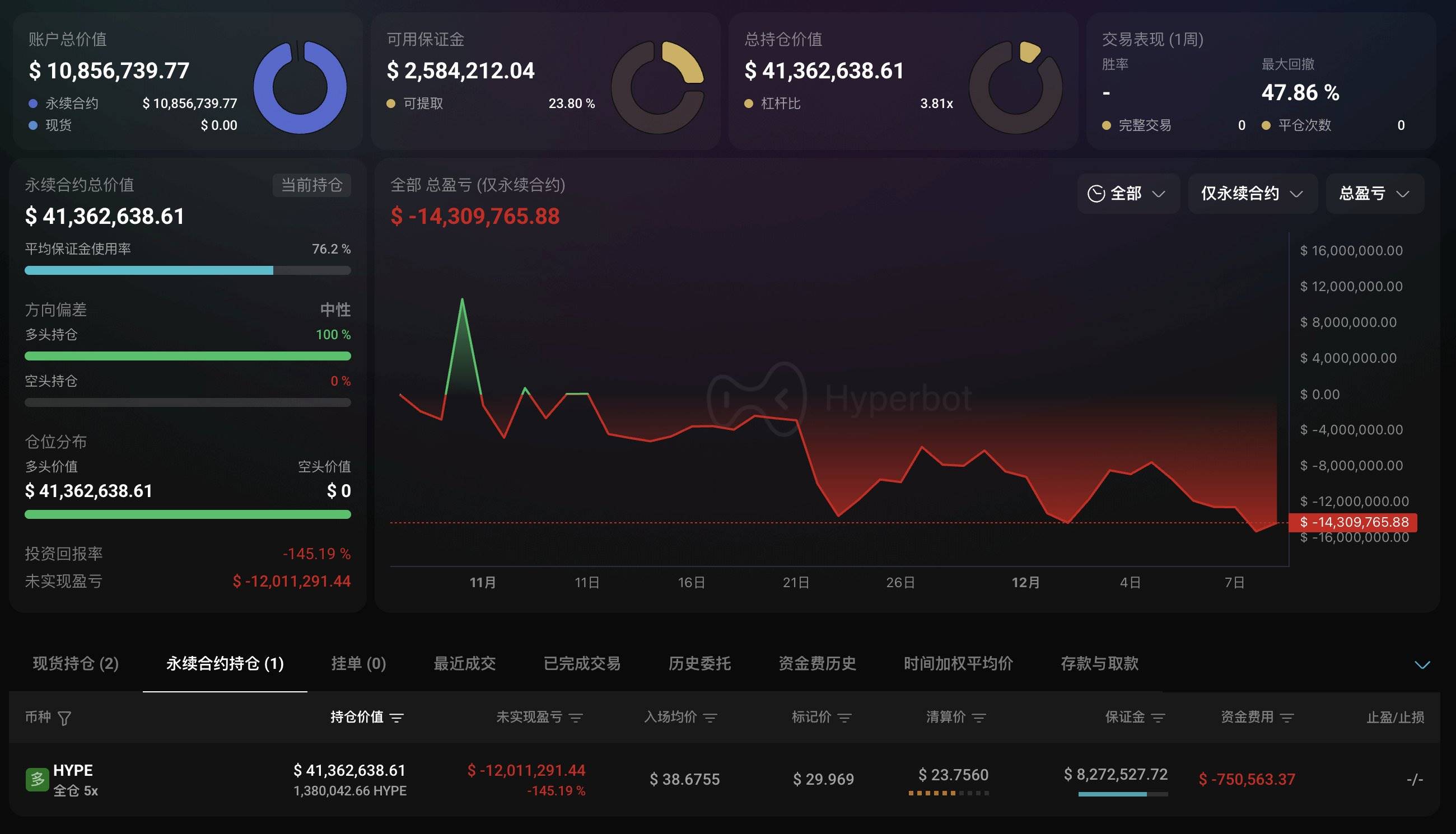Image resolution: width=1456 pixels, height=834 pixels.
Task: Collapse the positions panel with blue chevron
Action: pyautogui.click(x=1422, y=664)
